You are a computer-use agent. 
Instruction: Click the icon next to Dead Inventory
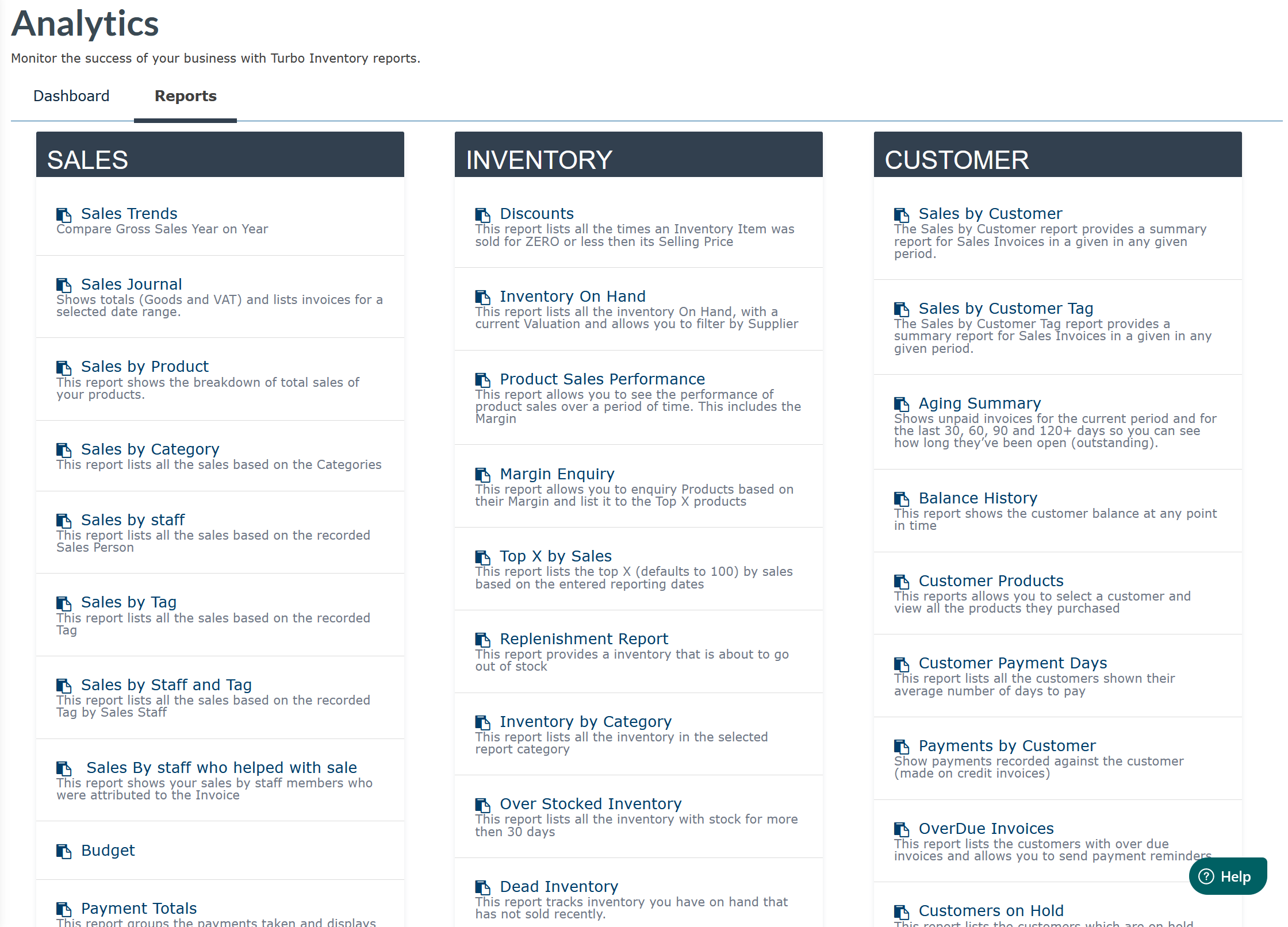coord(482,887)
